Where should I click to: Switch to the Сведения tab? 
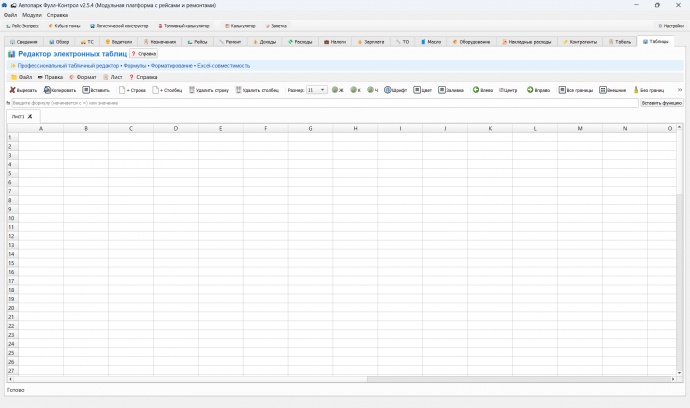pyautogui.click(x=24, y=42)
